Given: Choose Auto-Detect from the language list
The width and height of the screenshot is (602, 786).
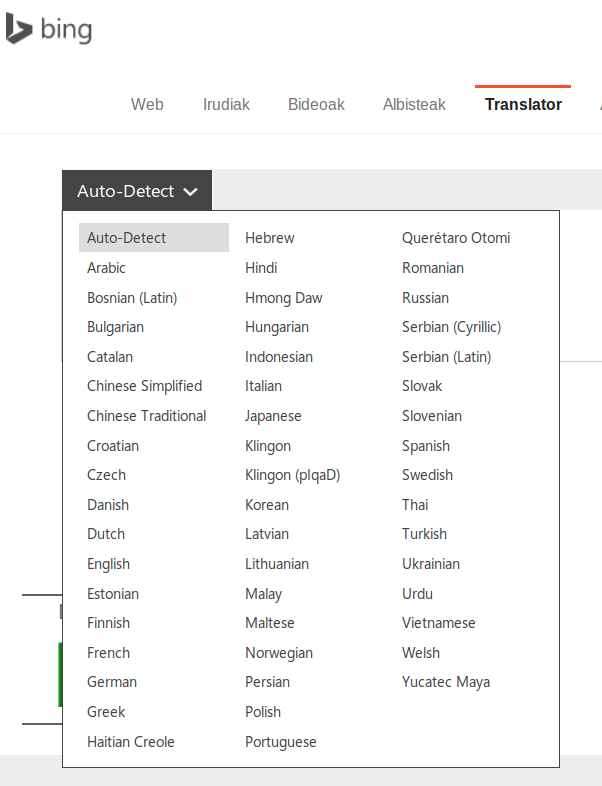Looking at the screenshot, I should pos(127,238).
